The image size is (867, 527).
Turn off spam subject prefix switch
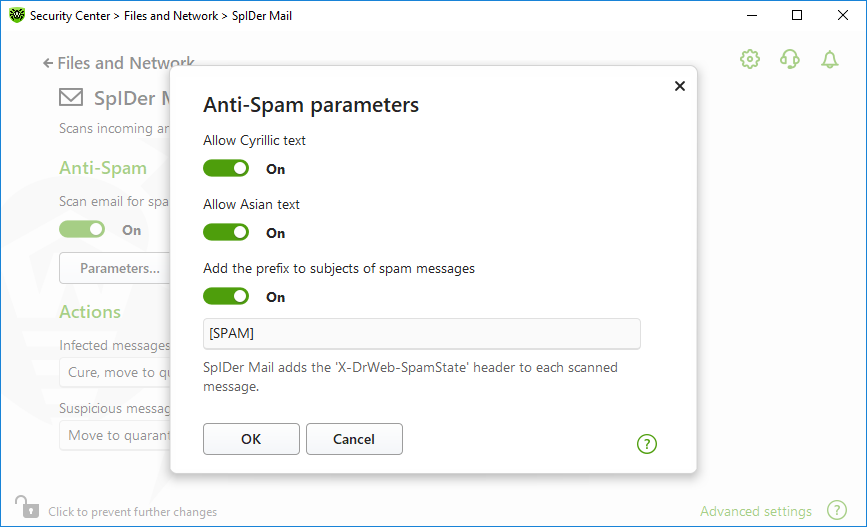click(226, 296)
